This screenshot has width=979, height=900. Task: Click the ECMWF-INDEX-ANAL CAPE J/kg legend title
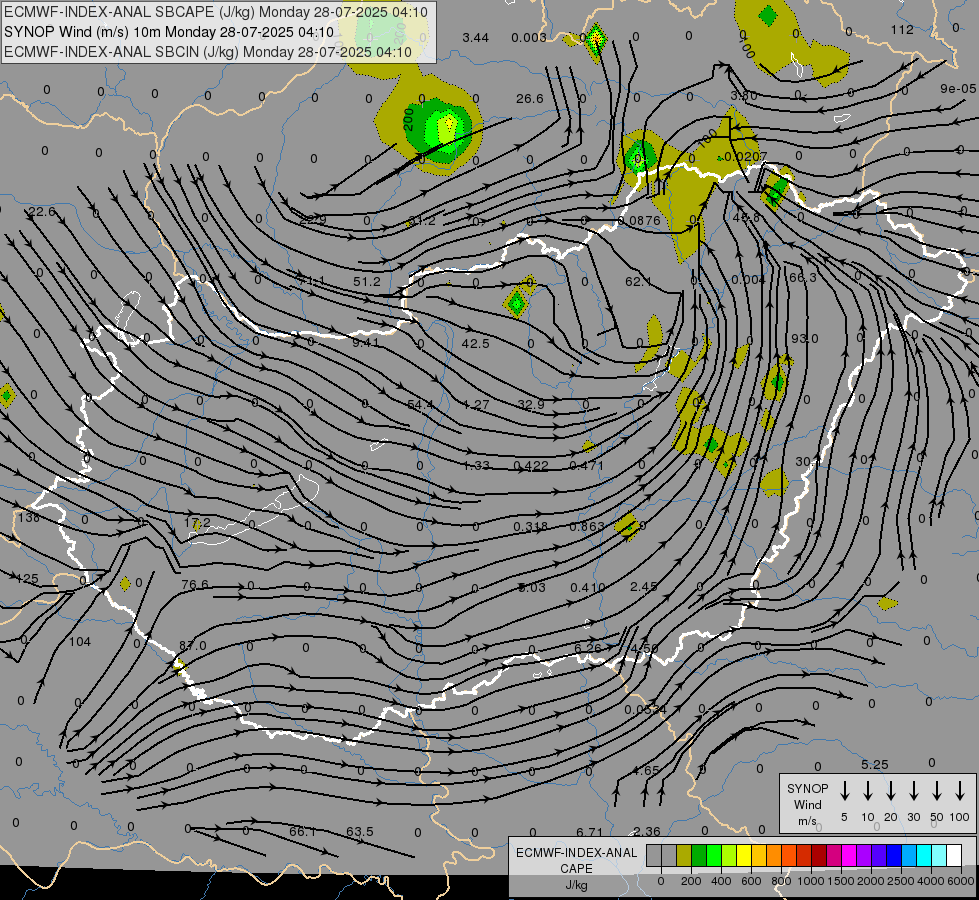tap(576, 869)
